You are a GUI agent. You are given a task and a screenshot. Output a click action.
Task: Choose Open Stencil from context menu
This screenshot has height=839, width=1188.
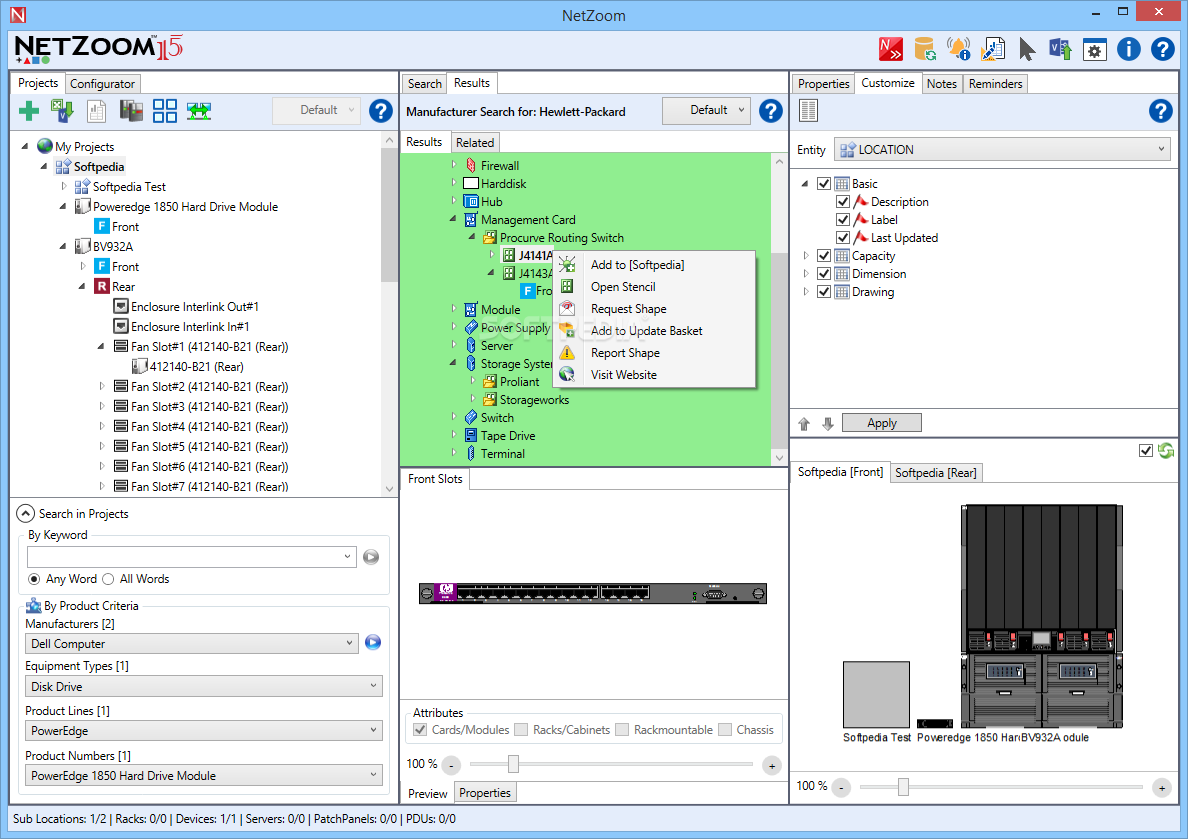click(x=623, y=287)
